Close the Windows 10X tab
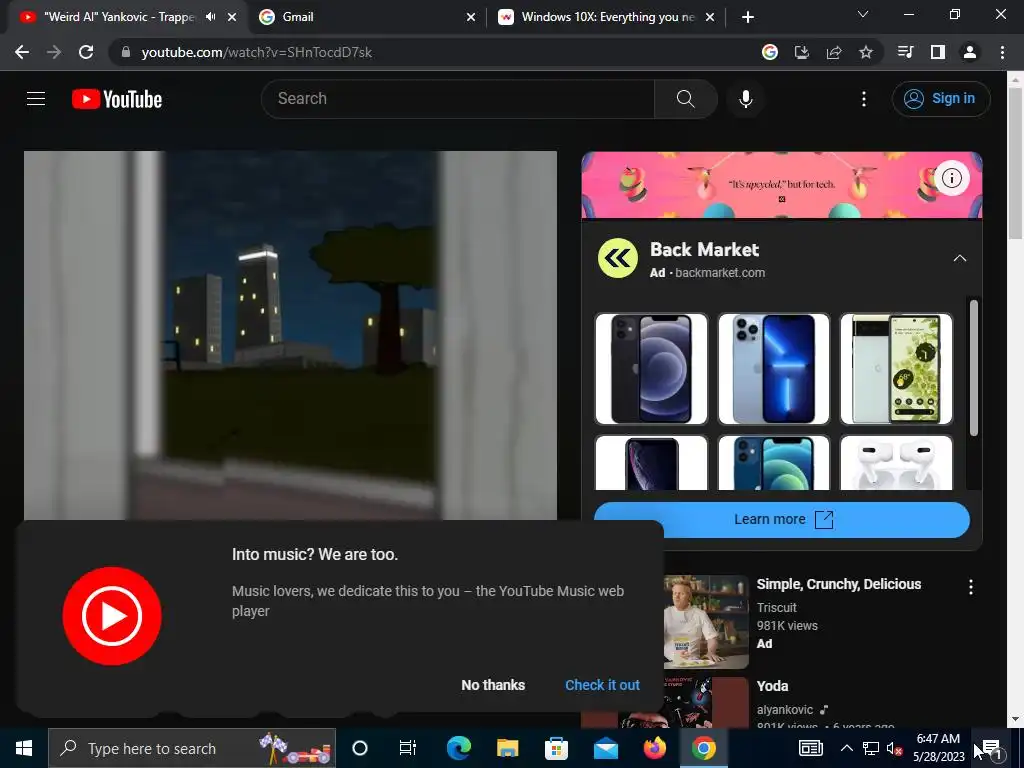Screen dimensions: 1024x768 [x=710, y=18]
